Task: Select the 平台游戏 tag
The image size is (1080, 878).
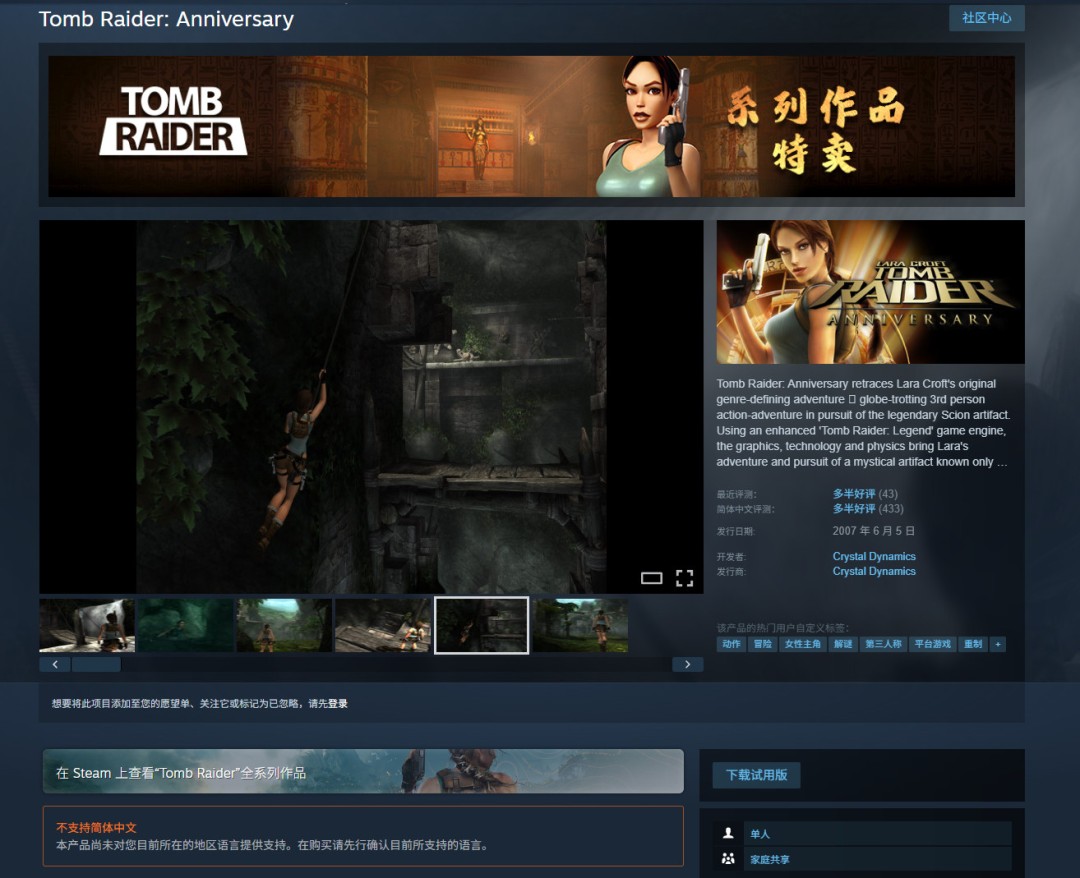Action: click(x=932, y=644)
